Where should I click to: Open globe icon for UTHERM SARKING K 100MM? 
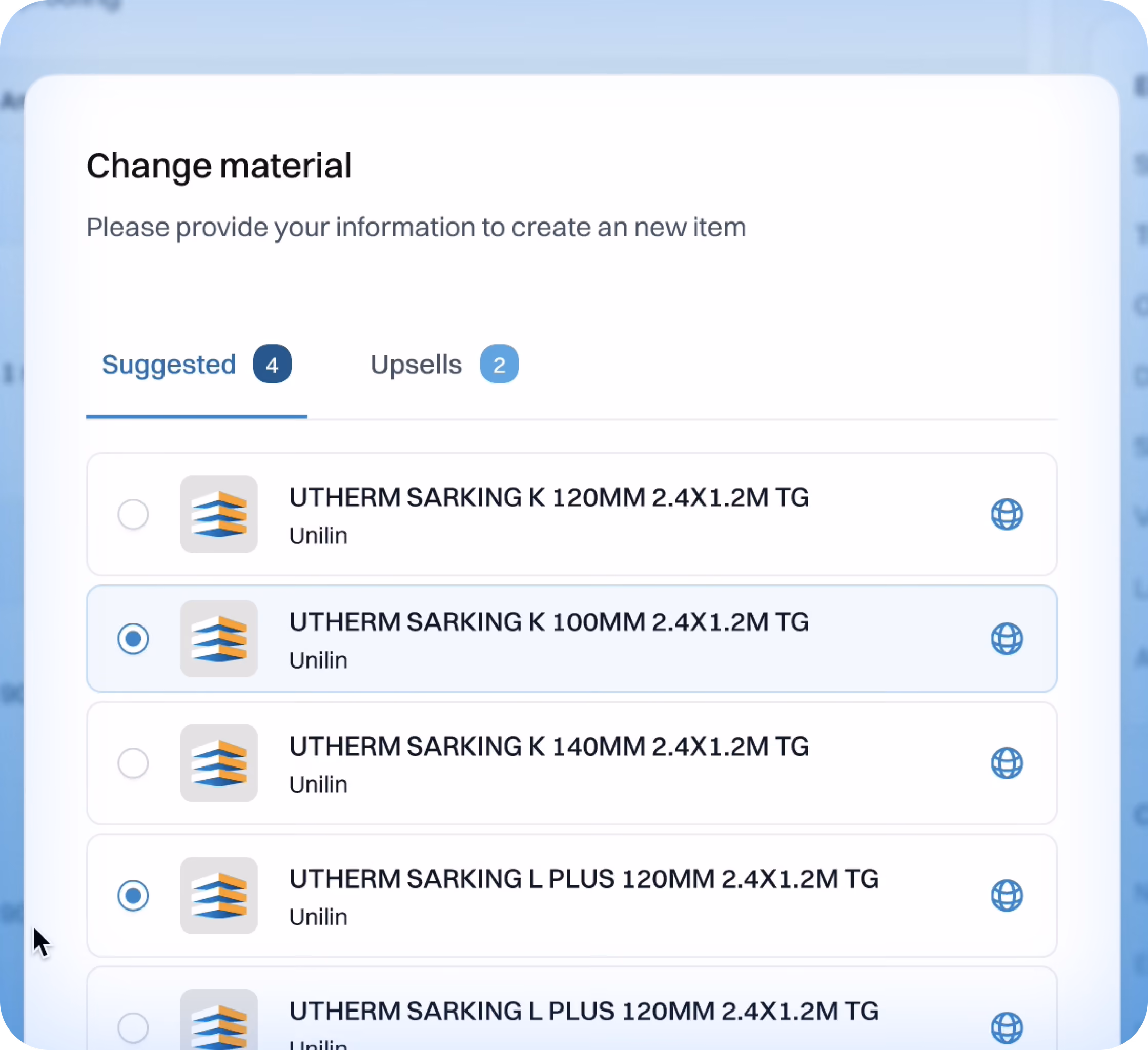point(1007,638)
